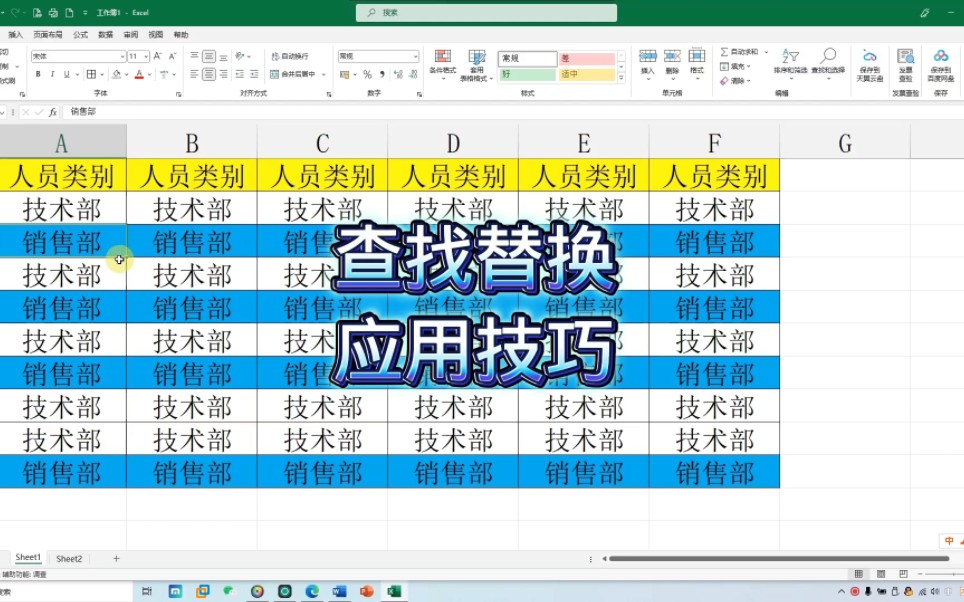Screen dimensions: 964x602
Task: Open the font size dropdown
Action: pos(145,56)
